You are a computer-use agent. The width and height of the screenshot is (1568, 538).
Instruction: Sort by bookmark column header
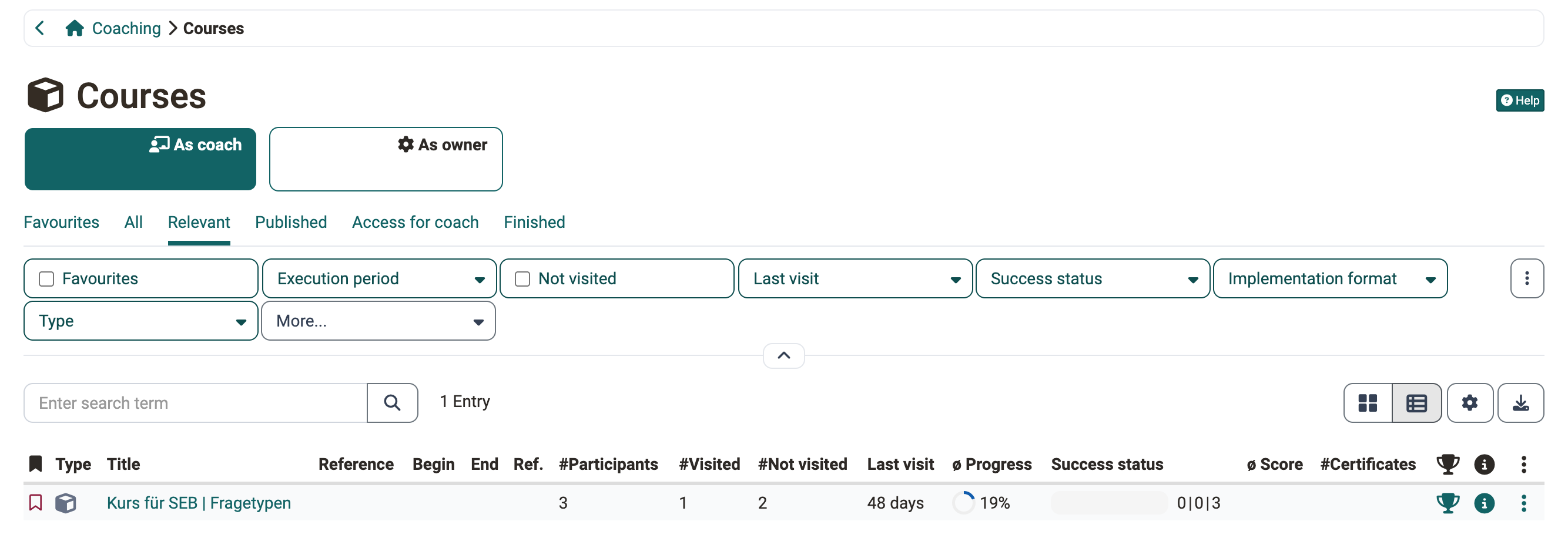pyautogui.click(x=35, y=464)
